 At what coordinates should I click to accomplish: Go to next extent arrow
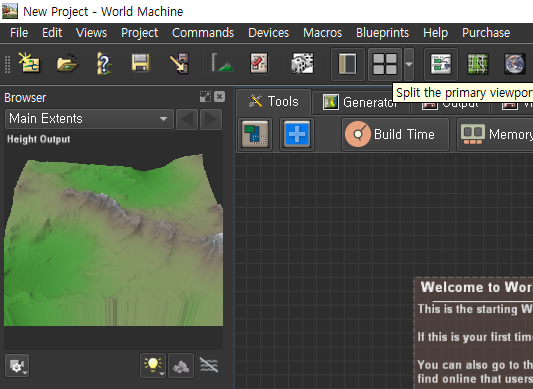point(211,119)
